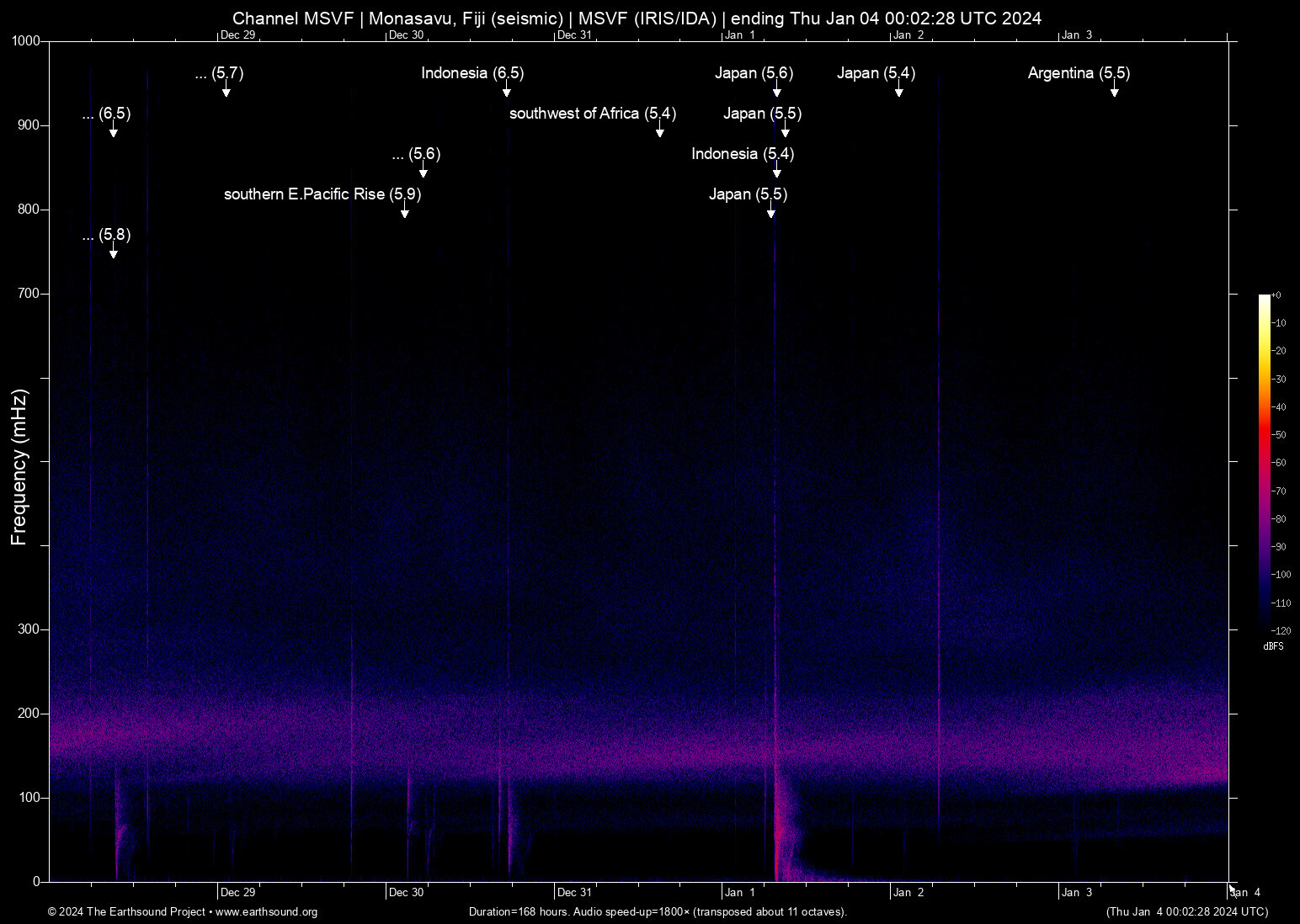This screenshot has width=1300, height=924.
Task: Click arrow below southwest of Africa (5.4)
Action: [x=660, y=132]
